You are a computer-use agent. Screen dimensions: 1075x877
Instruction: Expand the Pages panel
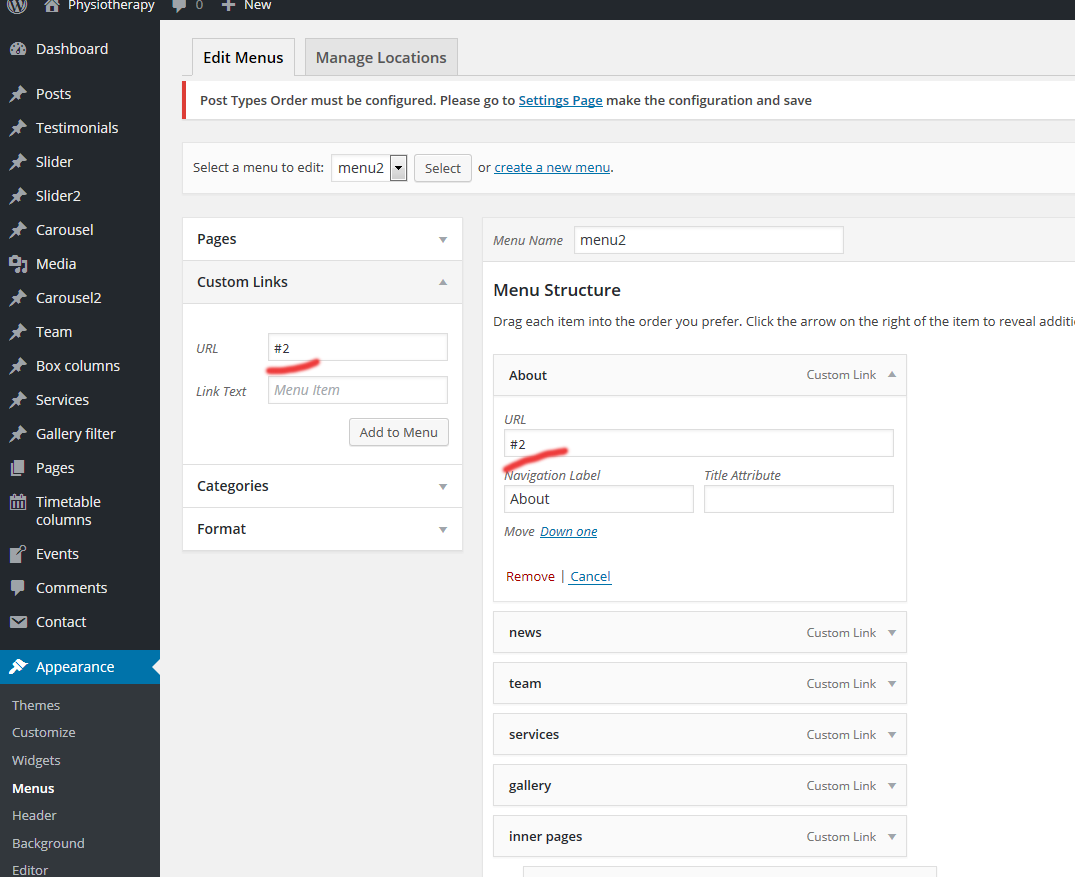point(443,240)
